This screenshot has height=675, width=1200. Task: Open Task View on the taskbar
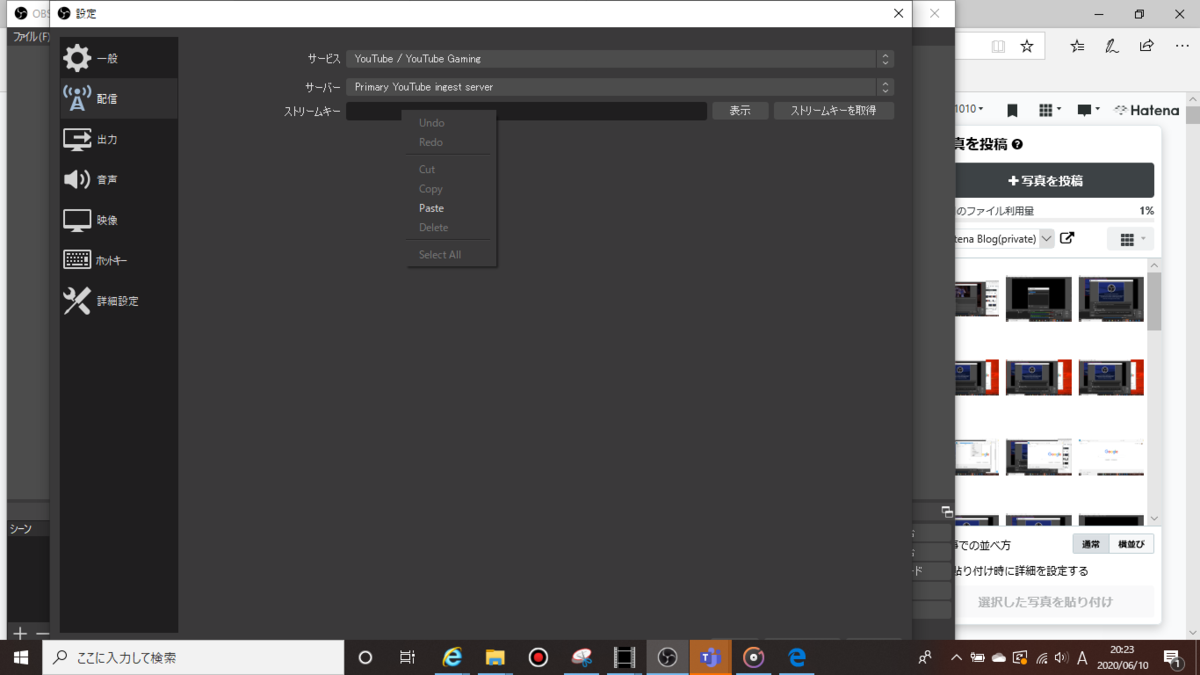pos(407,657)
